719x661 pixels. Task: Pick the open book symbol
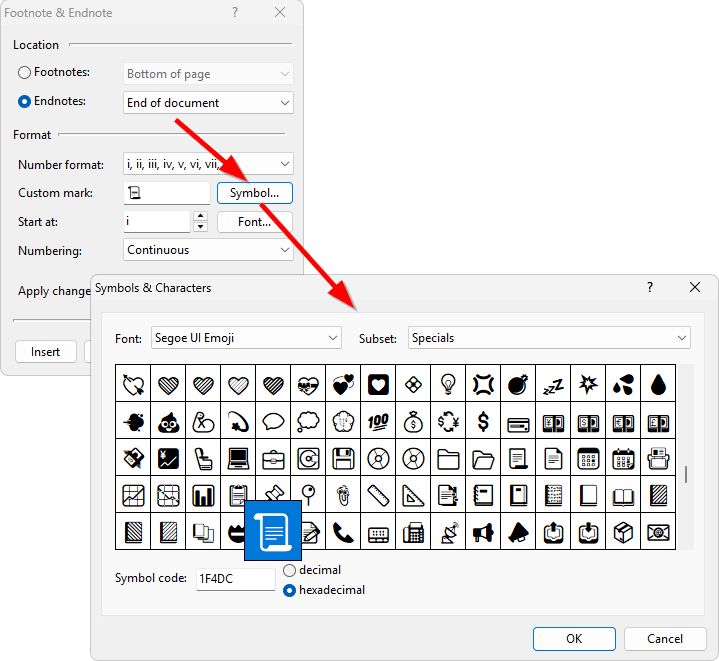623,495
